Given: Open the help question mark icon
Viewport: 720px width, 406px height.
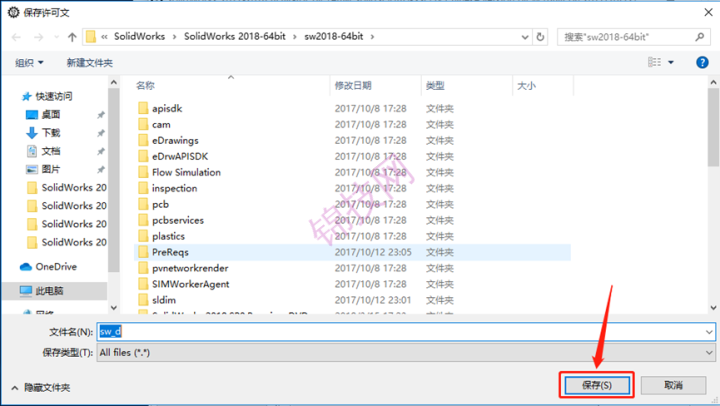Looking at the screenshot, I should [x=702, y=62].
